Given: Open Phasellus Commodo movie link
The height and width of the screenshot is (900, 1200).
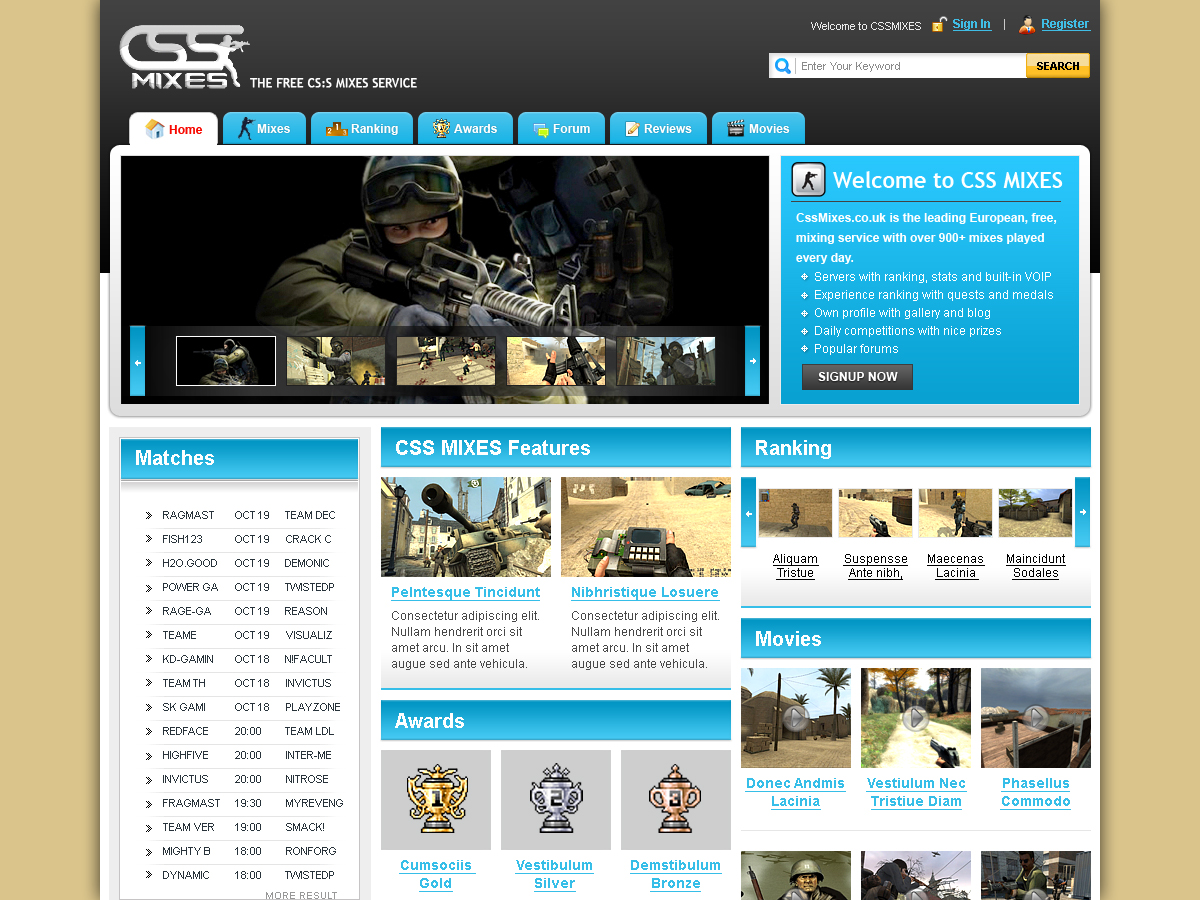Looking at the screenshot, I should [1036, 792].
